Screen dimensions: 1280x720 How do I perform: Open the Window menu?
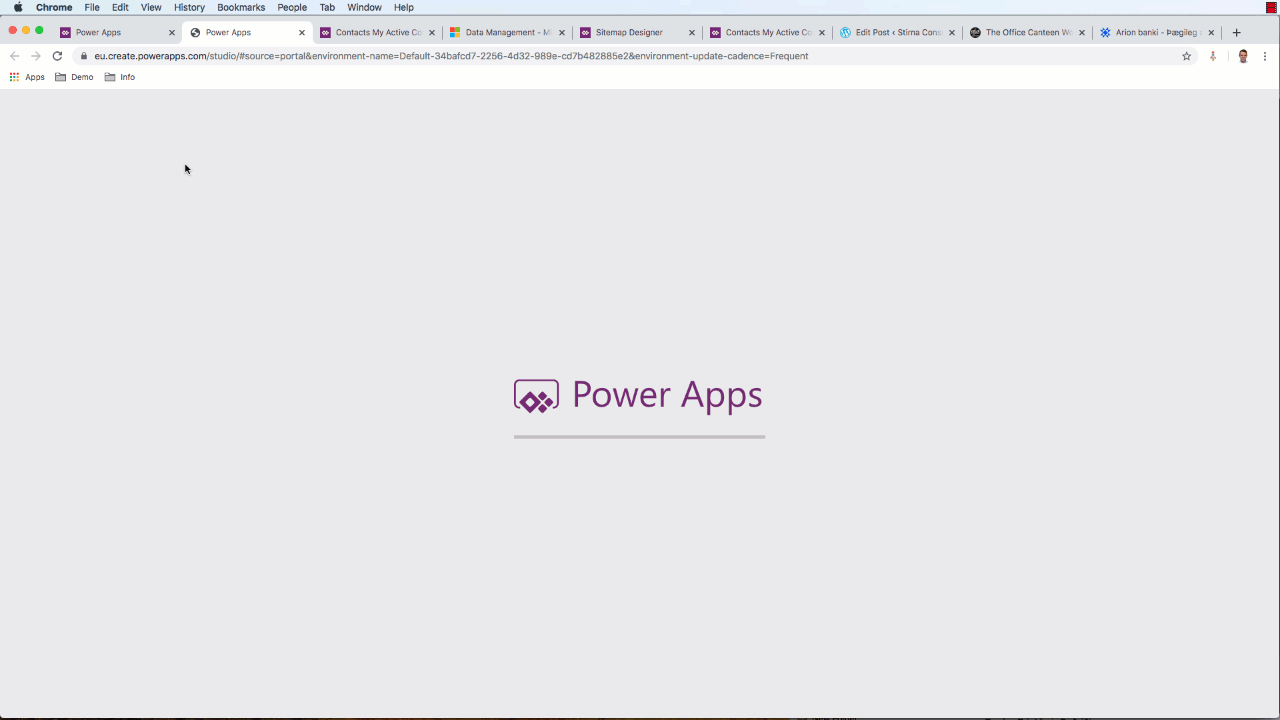coord(364,7)
